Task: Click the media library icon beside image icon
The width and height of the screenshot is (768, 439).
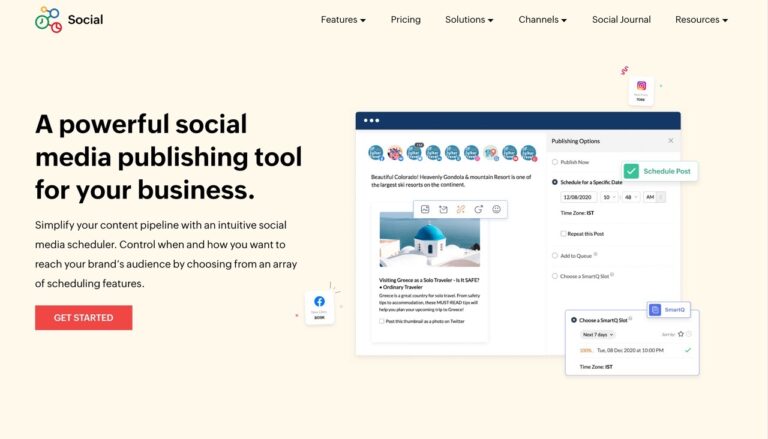Action: (x=443, y=209)
